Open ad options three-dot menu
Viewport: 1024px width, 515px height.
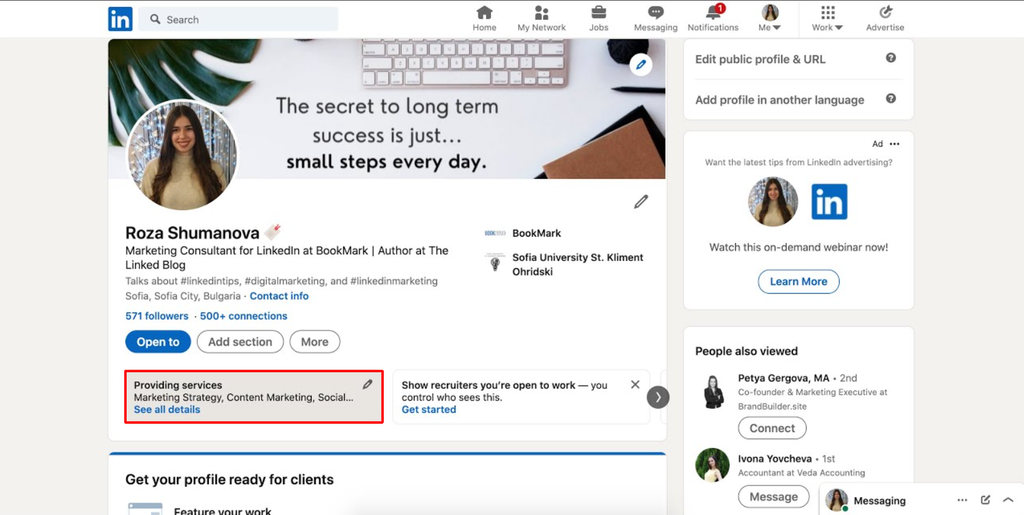pyautogui.click(x=895, y=144)
